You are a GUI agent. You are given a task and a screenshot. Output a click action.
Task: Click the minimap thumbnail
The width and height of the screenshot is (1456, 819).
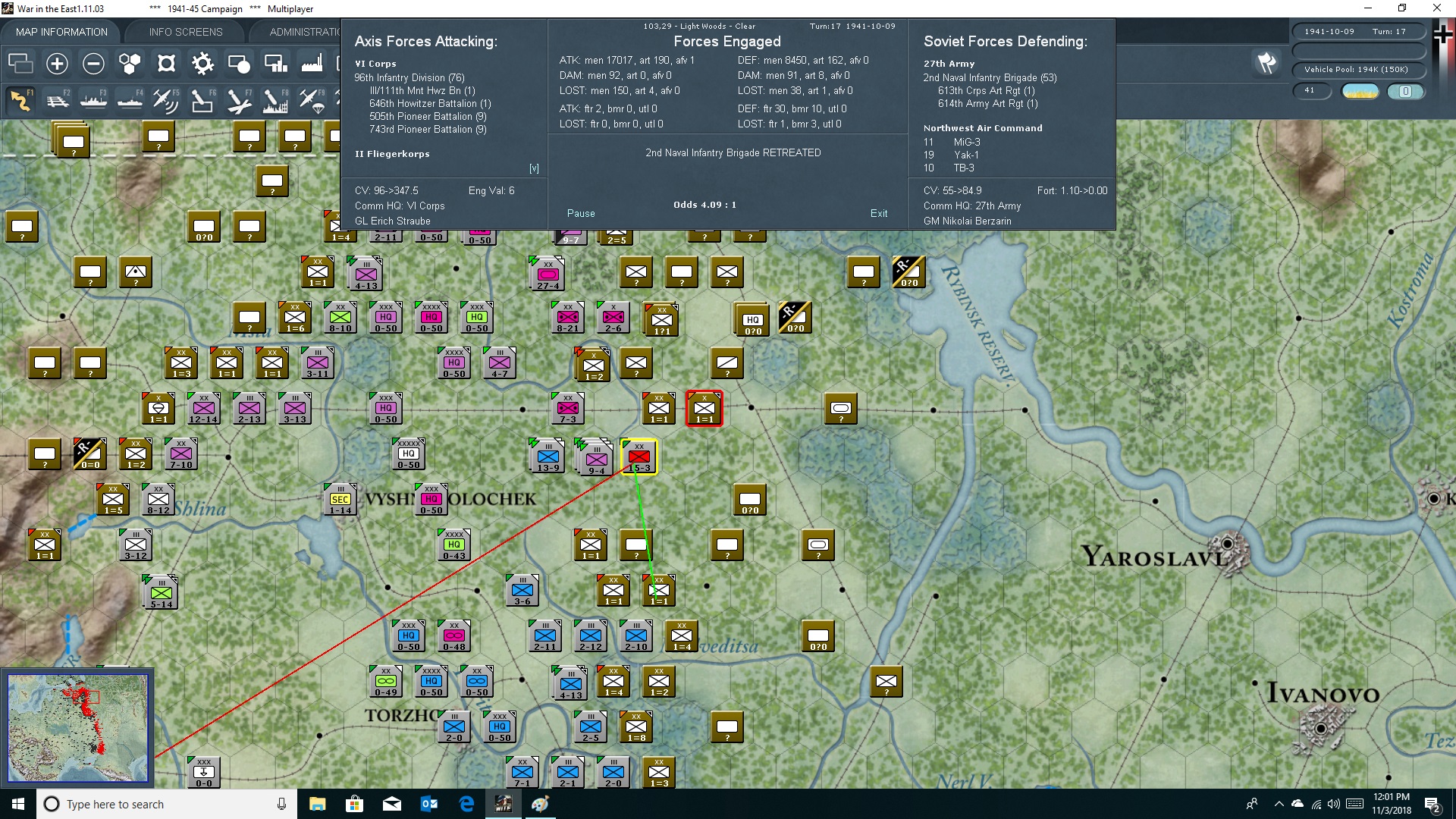click(x=77, y=728)
